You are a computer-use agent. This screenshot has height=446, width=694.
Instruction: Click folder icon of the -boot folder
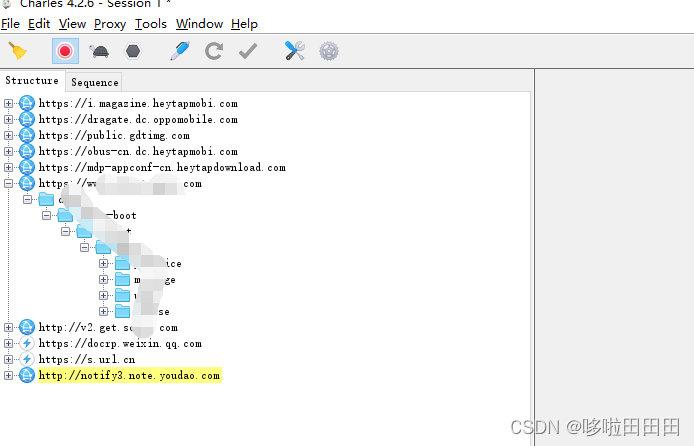tap(65, 215)
